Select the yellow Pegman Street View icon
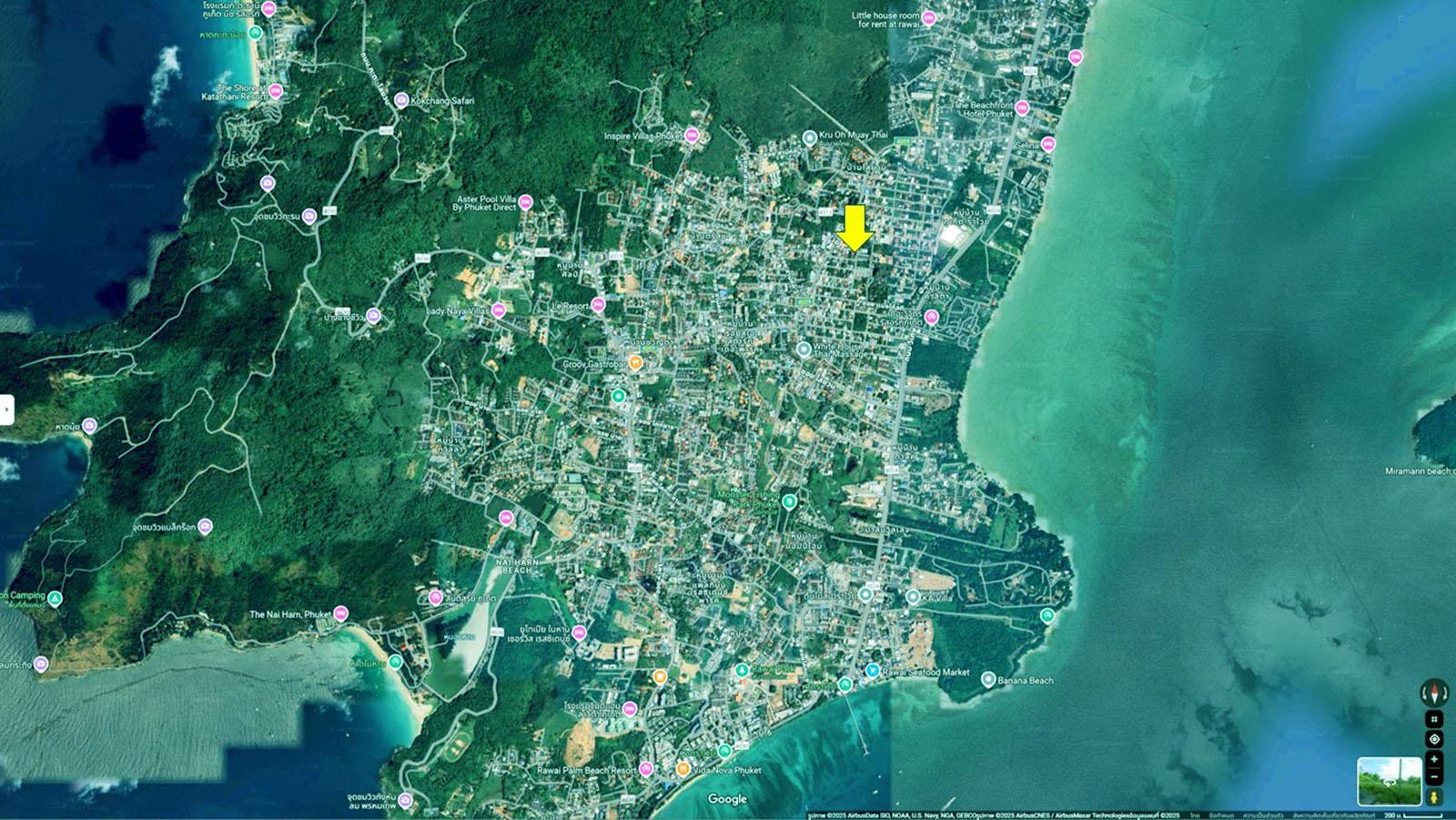 (x=1434, y=797)
